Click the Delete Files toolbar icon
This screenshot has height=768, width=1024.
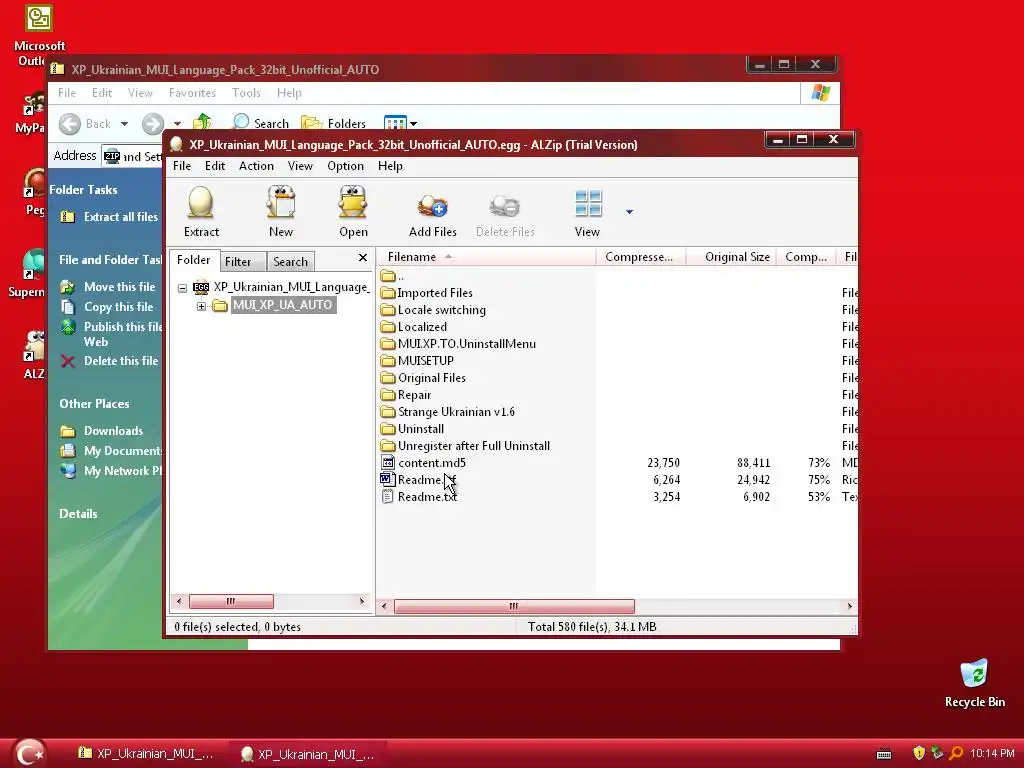[505, 206]
